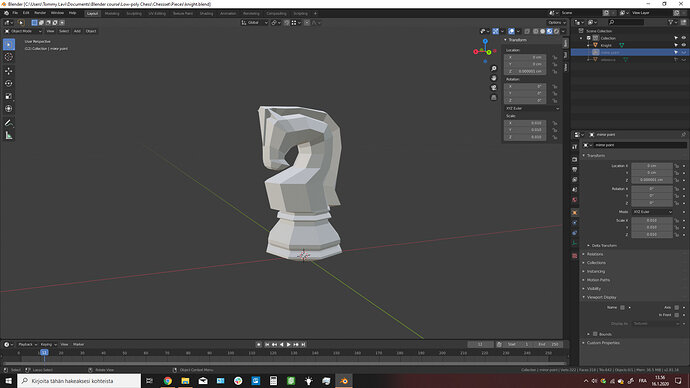Image resolution: width=690 pixels, height=388 pixels.
Task: Open File Explorer from the taskbar
Action: click(x=185, y=381)
